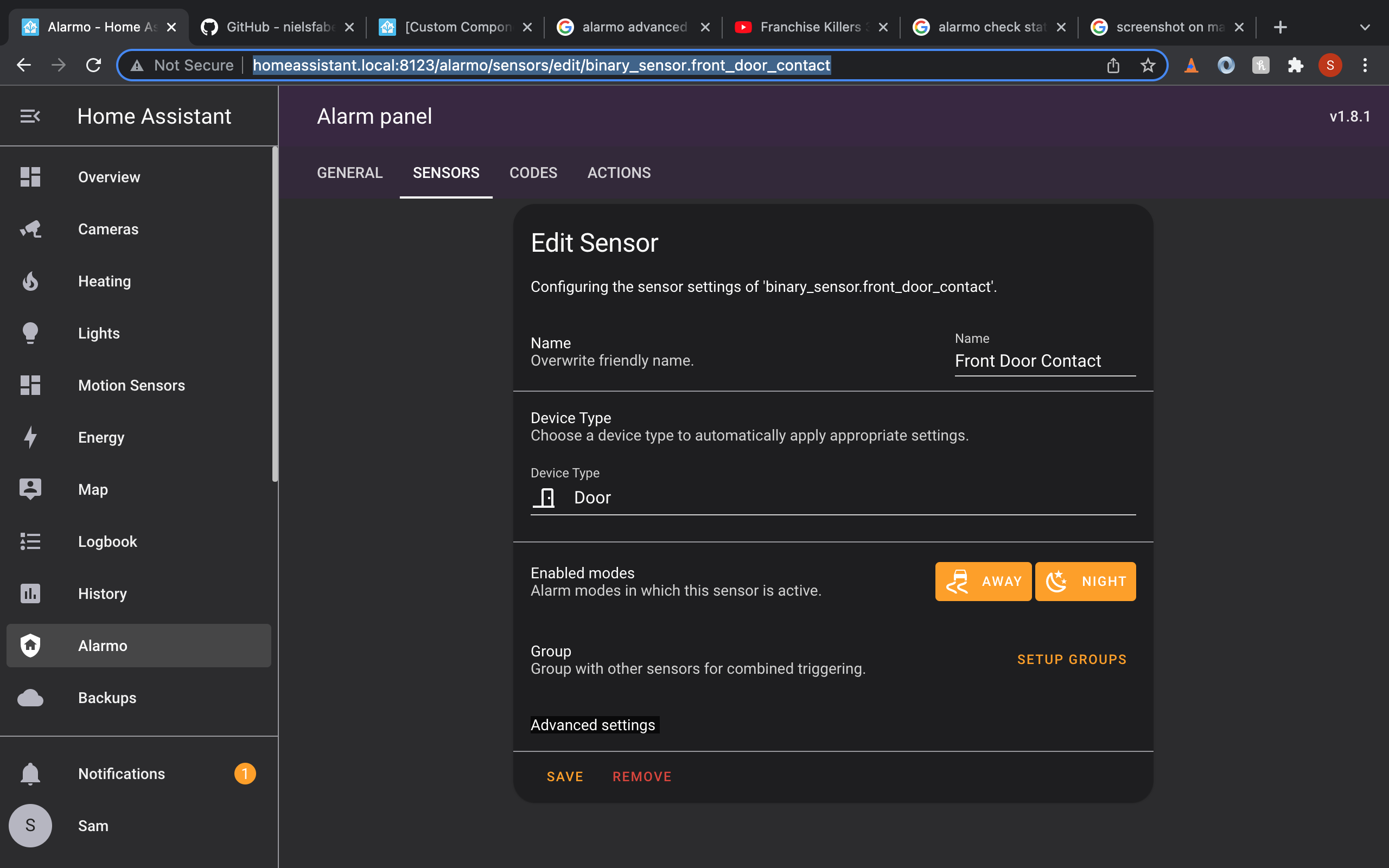Open the Device Type selector showing Door
The height and width of the screenshot is (868, 1389).
click(x=832, y=497)
